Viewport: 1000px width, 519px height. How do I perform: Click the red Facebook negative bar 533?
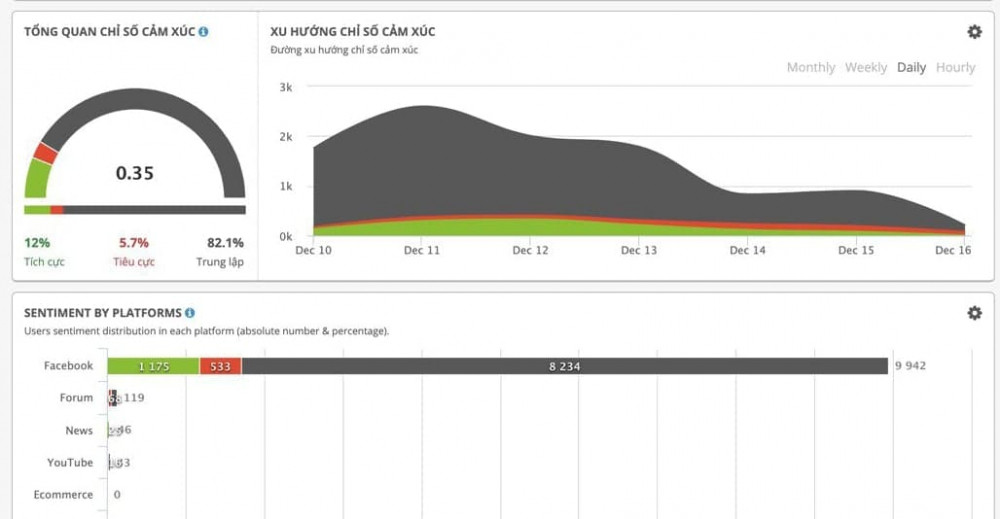[220, 366]
